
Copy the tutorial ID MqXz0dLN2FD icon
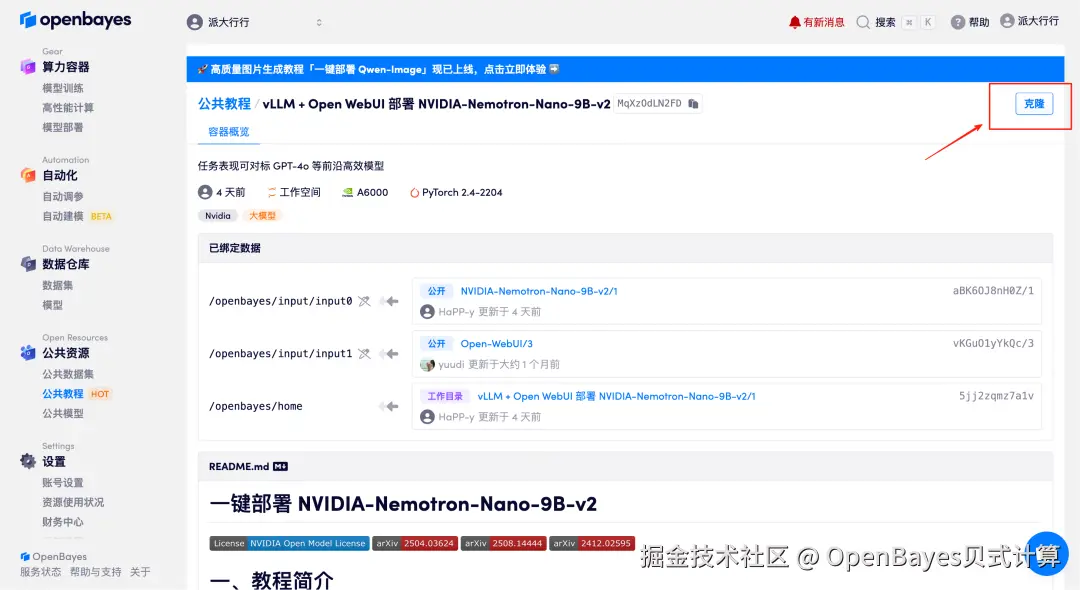(694, 103)
